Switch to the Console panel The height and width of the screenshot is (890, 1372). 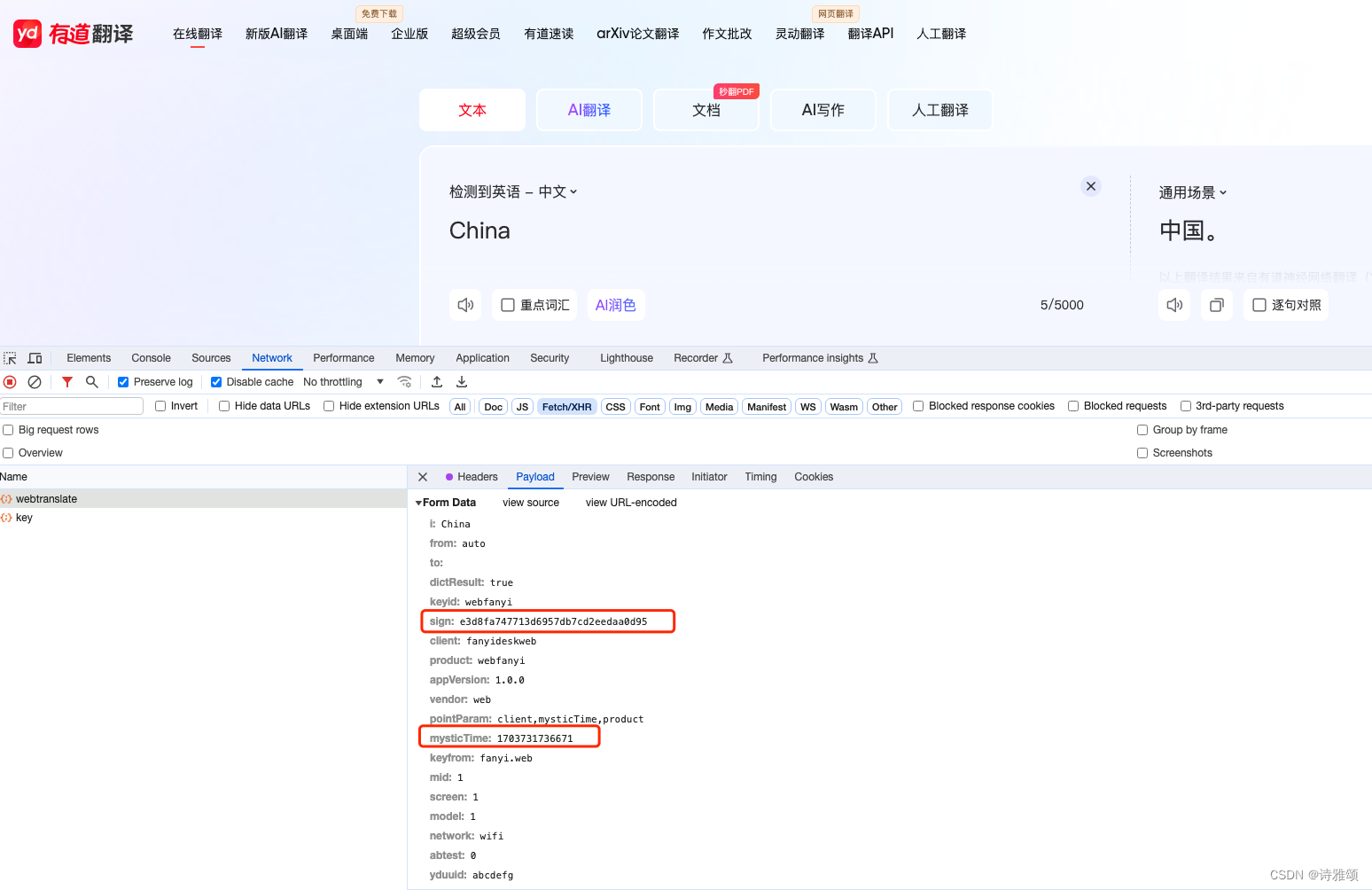point(151,358)
